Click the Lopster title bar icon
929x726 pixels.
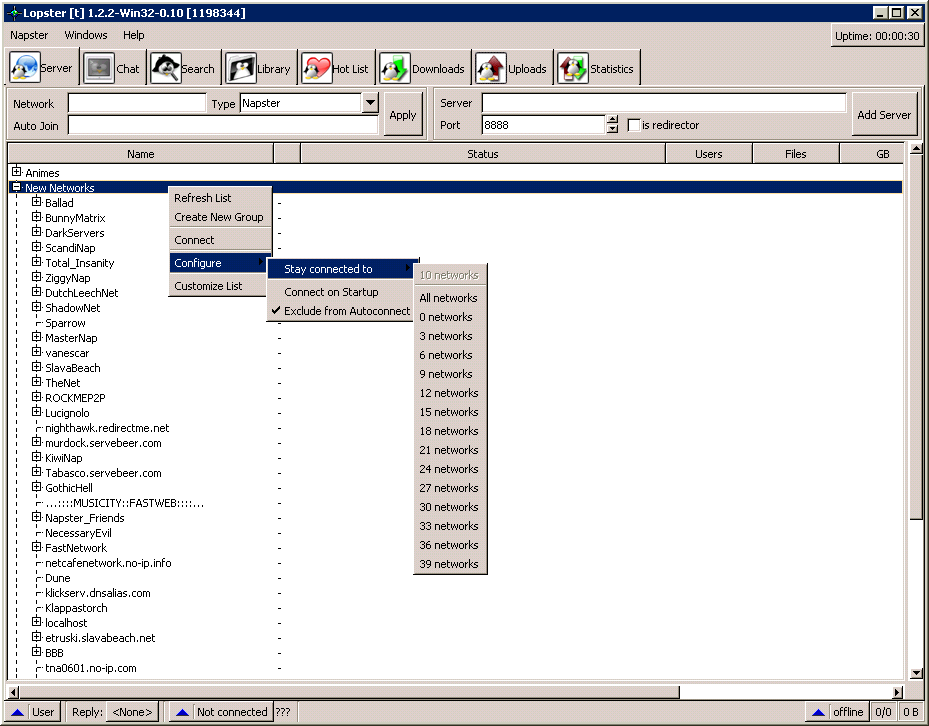(13, 12)
